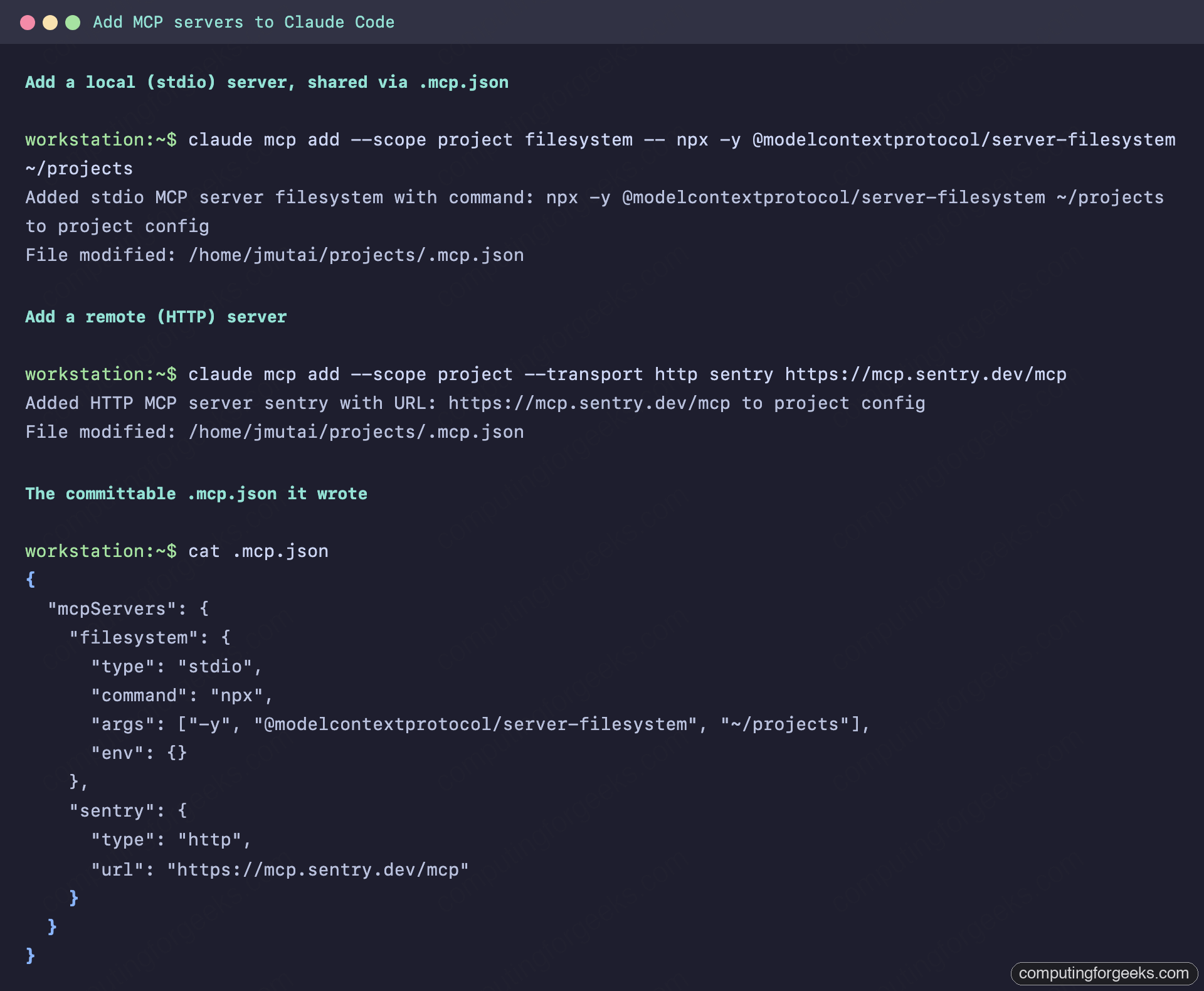Click the first 'File modified: /home/jmutai/projects/.mcp.json' line
The height and width of the screenshot is (991, 1204).
275,255
